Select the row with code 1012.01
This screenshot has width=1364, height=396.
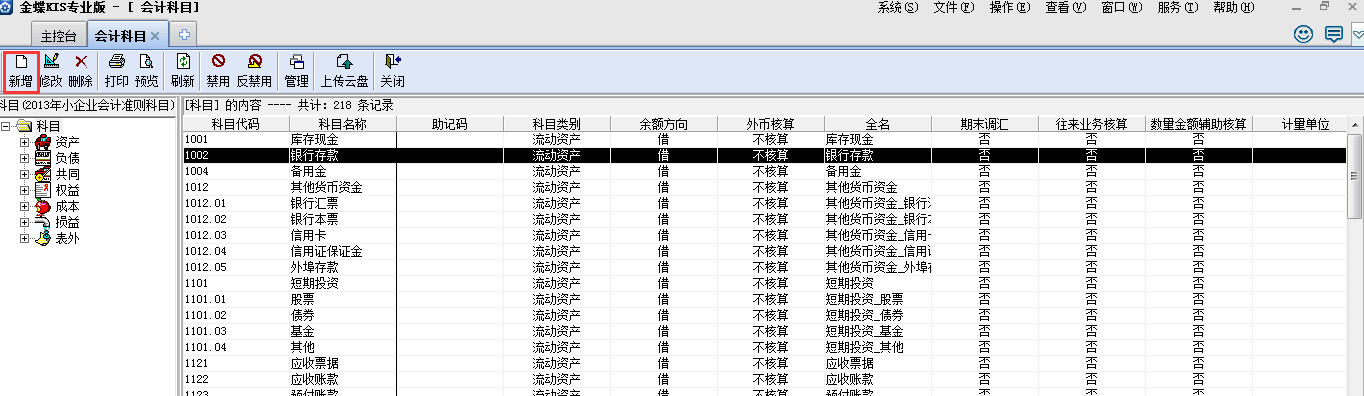point(765,203)
